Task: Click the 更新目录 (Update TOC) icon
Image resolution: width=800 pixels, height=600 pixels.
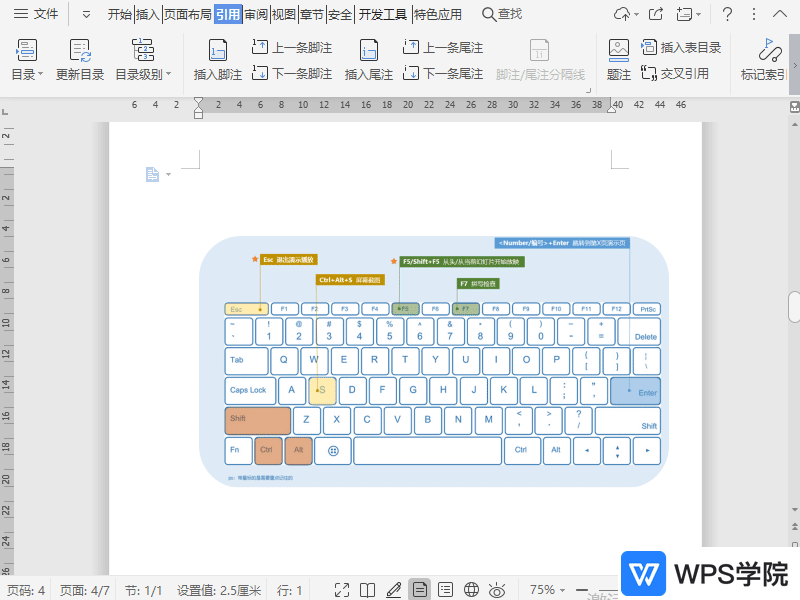Action: [x=80, y=52]
